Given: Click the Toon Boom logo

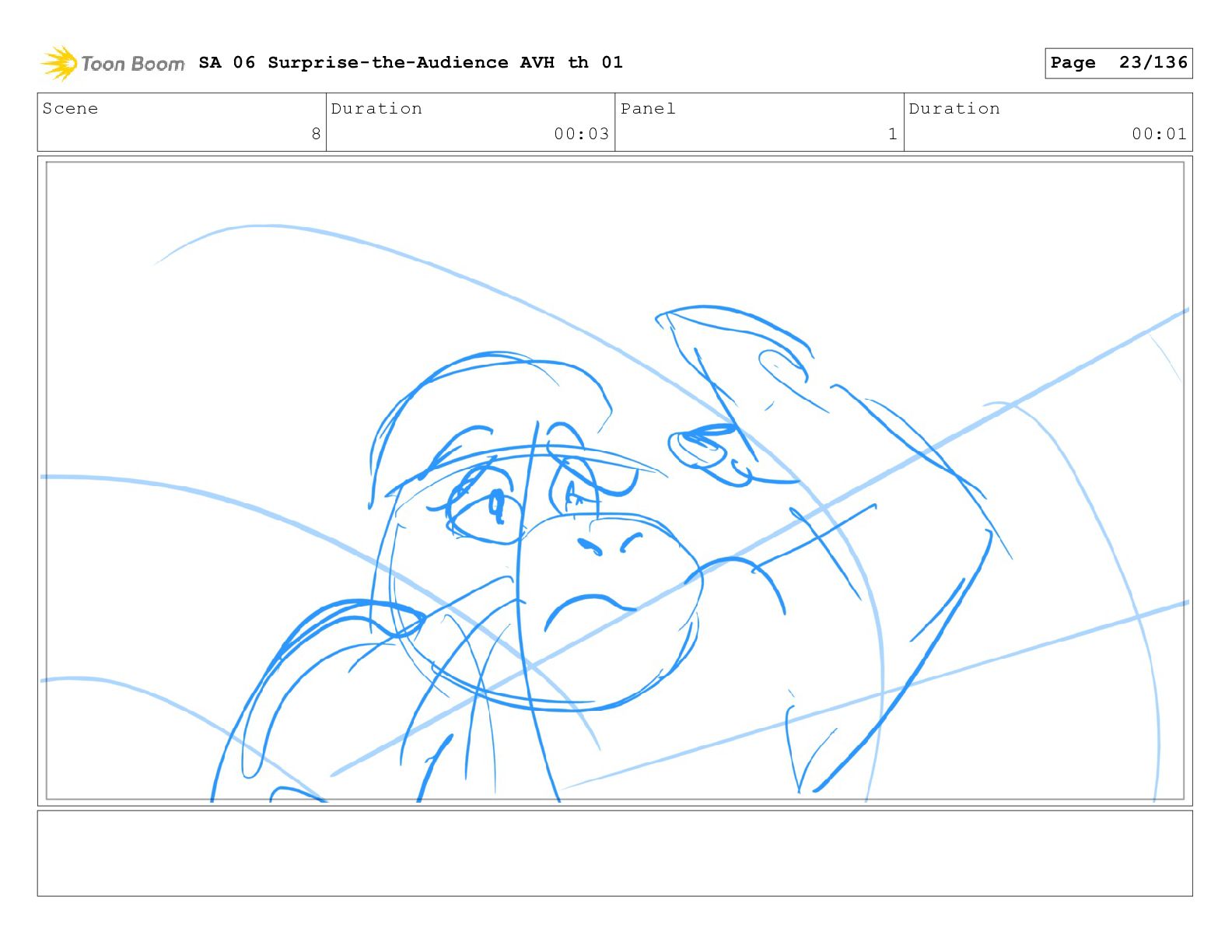Looking at the screenshot, I should [x=113, y=63].
